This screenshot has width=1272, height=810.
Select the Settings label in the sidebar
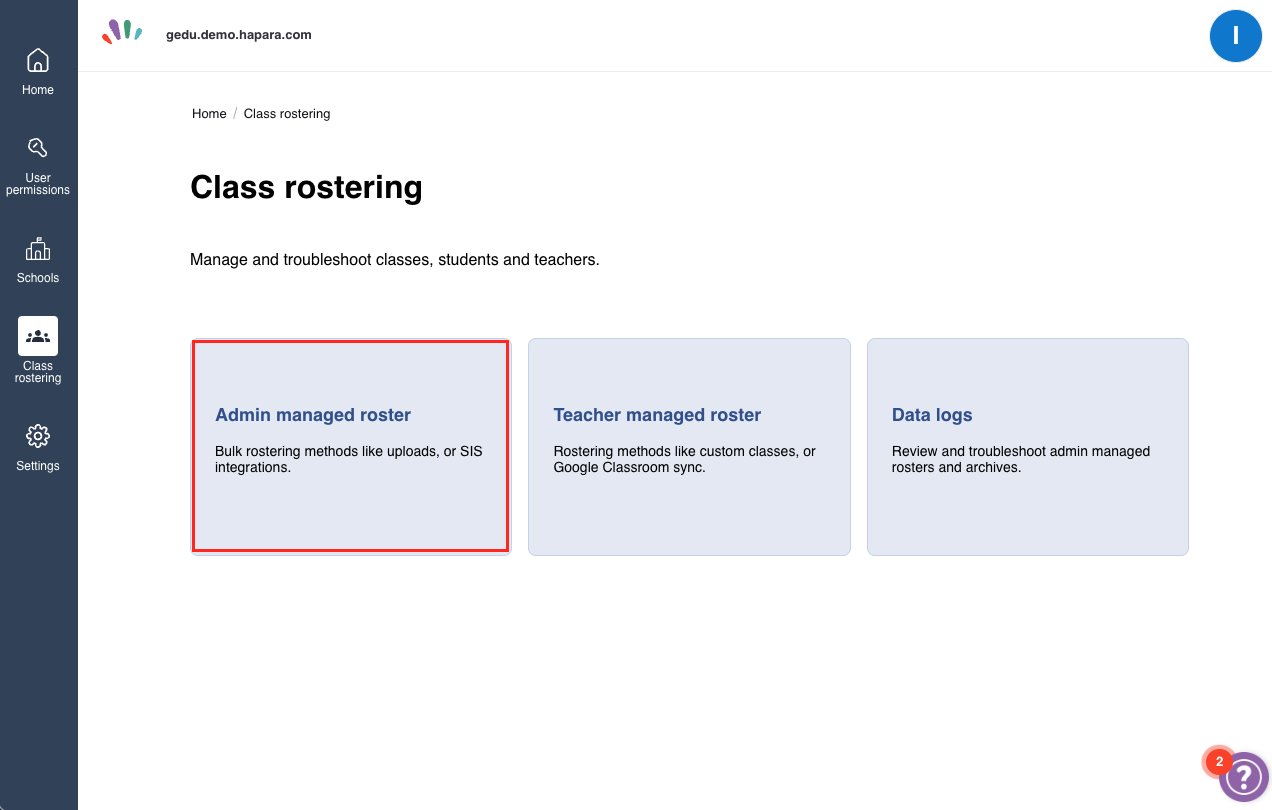pyautogui.click(x=37, y=465)
